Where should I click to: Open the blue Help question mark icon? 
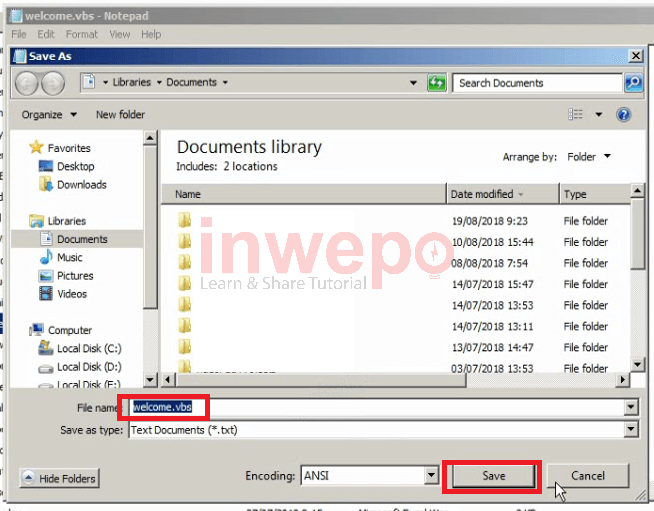pyautogui.click(x=624, y=114)
